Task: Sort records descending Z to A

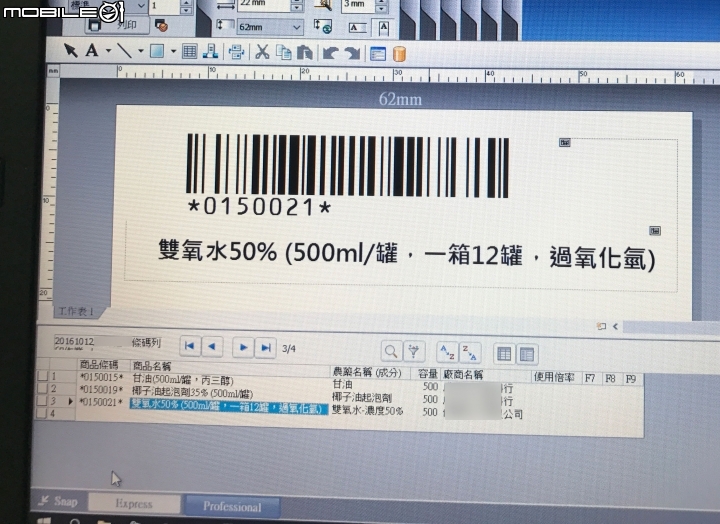Action: pyautogui.click(x=470, y=353)
